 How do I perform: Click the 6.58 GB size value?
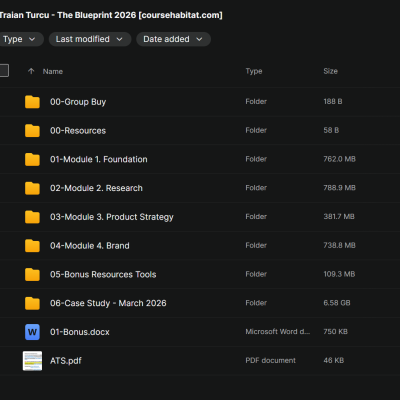(337, 303)
